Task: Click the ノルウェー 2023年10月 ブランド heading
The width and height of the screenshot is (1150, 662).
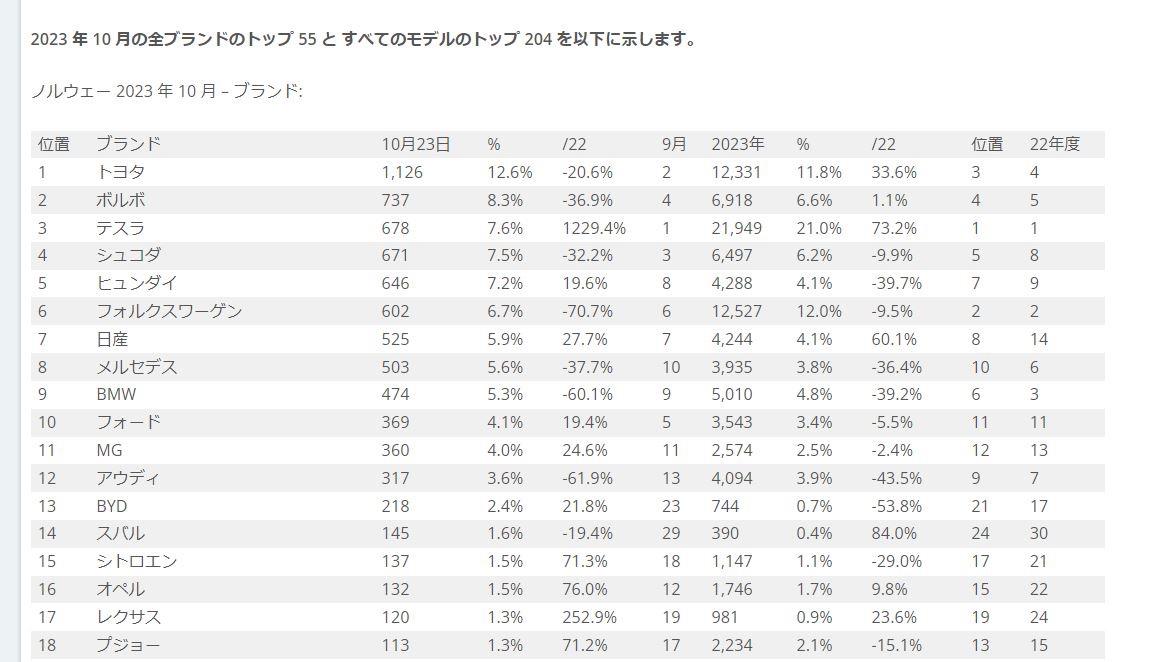Action: 166,91
